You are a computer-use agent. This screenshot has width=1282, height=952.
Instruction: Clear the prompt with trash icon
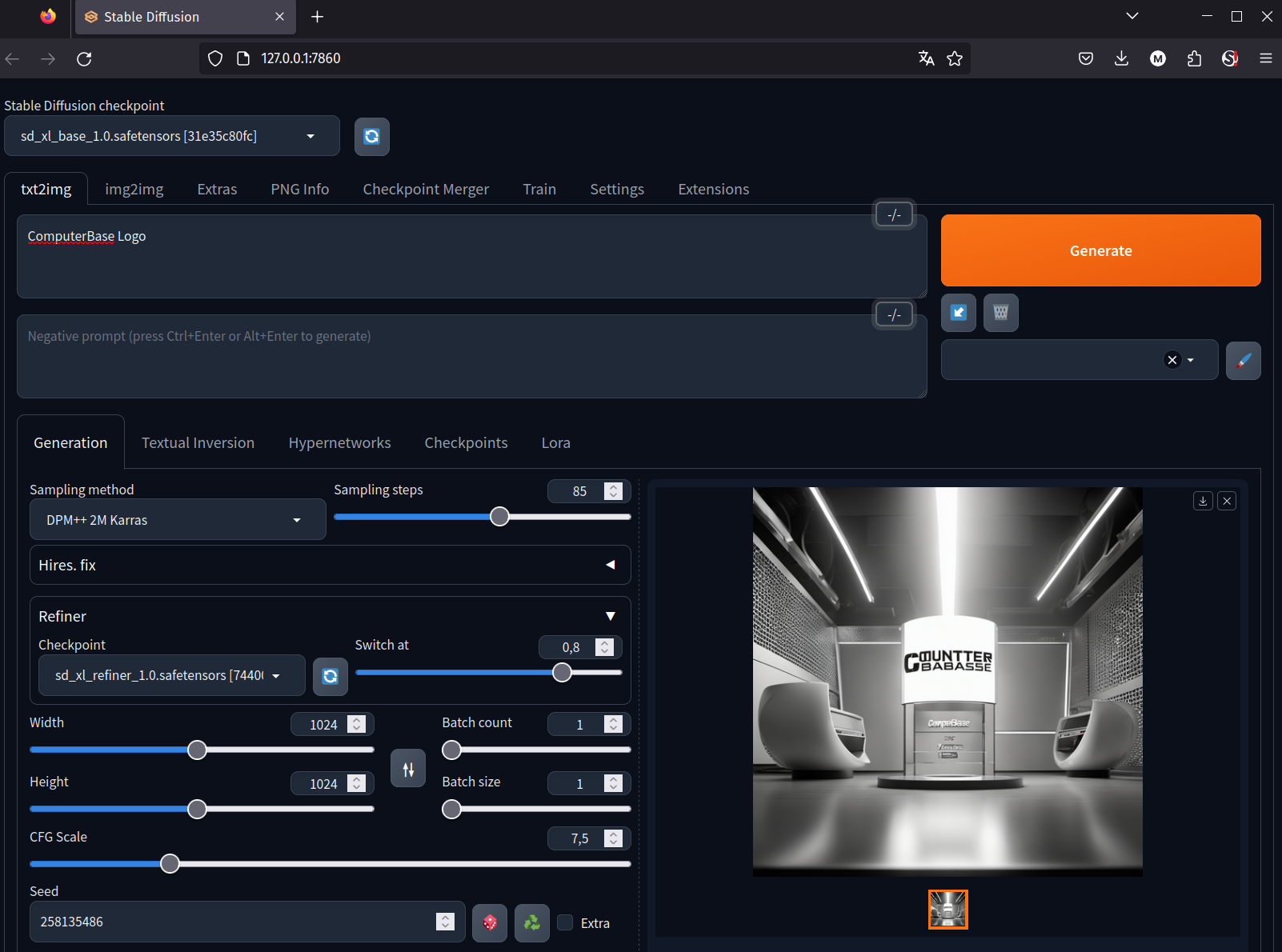pos(1001,313)
